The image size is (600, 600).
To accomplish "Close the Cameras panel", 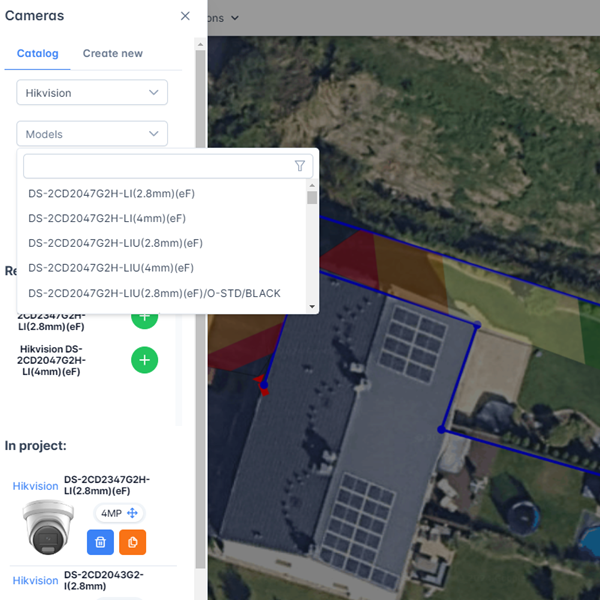I will point(185,16).
